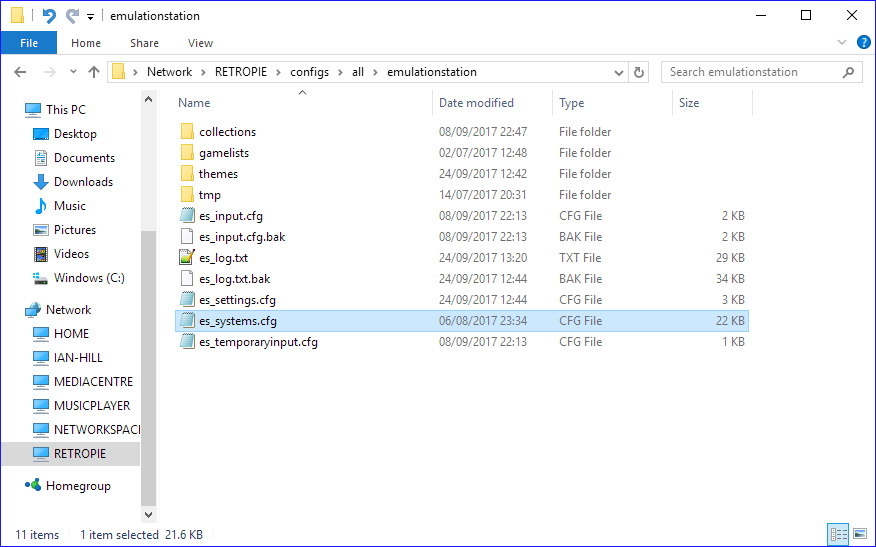Click the search magnifier icon
Viewport: 876px width, 547px height.
[849, 72]
